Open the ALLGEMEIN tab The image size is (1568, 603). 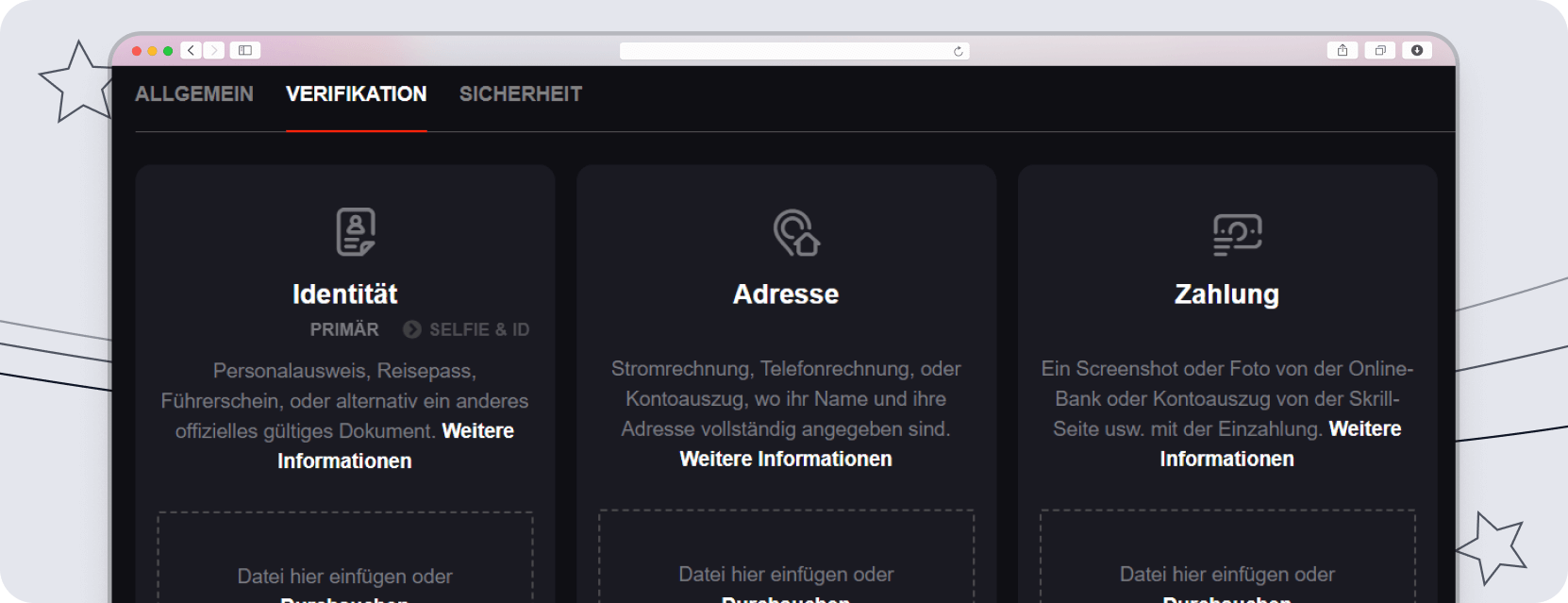point(194,94)
